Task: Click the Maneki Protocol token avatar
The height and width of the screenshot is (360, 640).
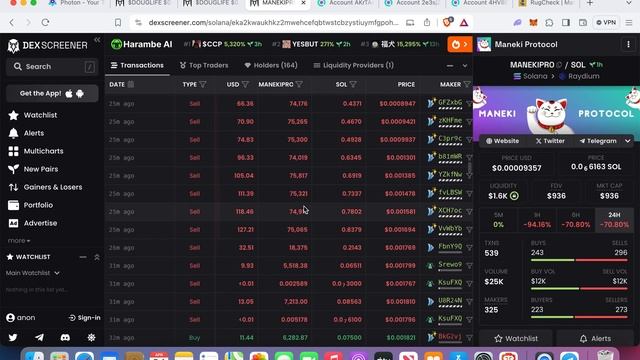Action: tap(484, 44)
